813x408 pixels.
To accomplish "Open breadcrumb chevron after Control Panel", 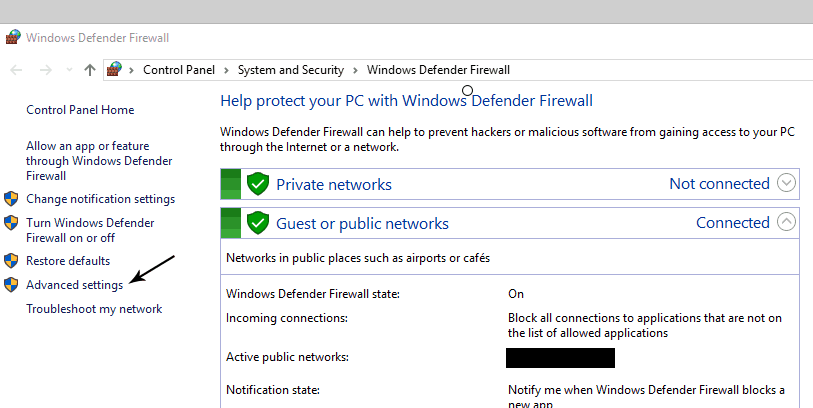I will [x=226, y=70].
